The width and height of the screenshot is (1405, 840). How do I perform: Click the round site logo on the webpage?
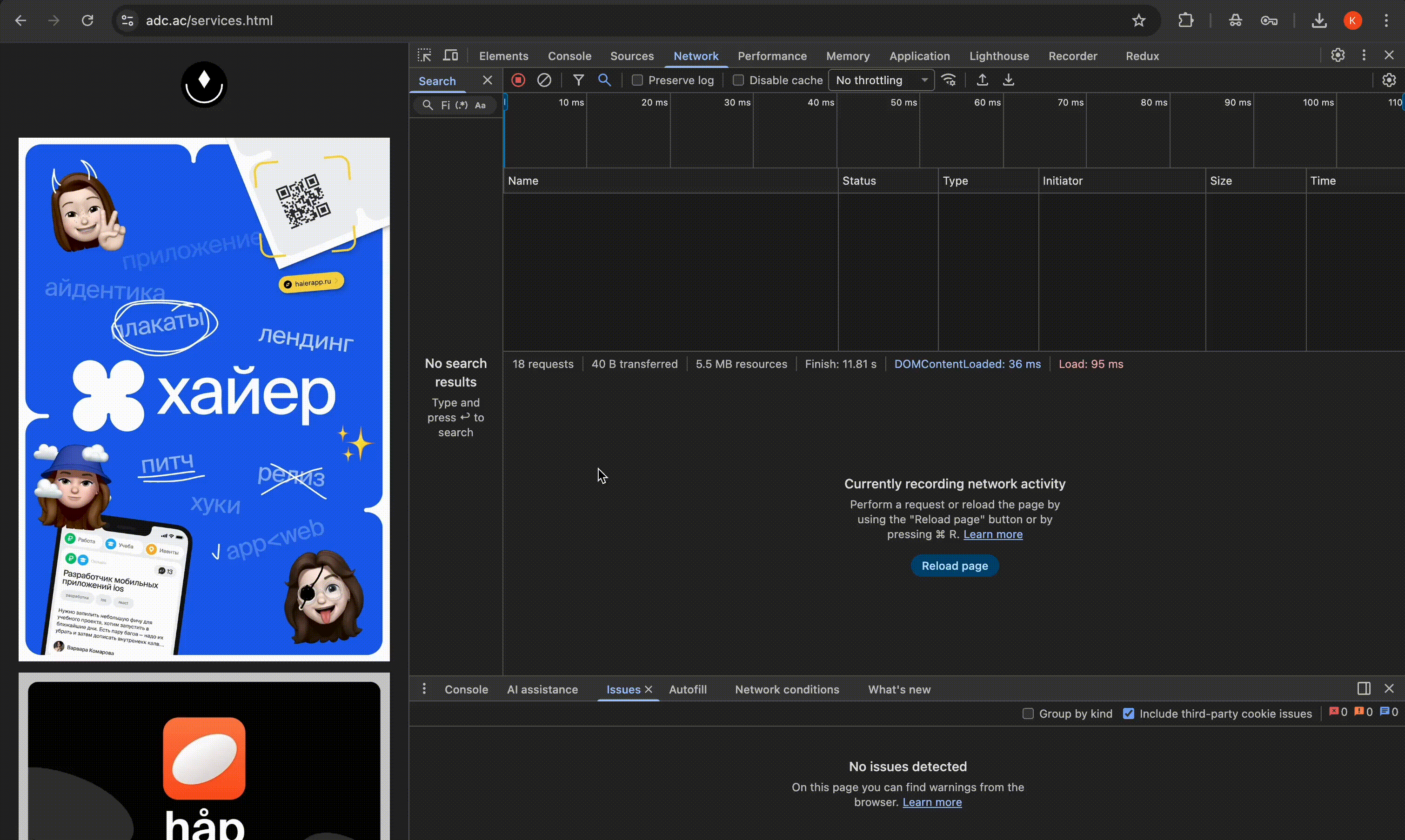[x=204, y=84]
